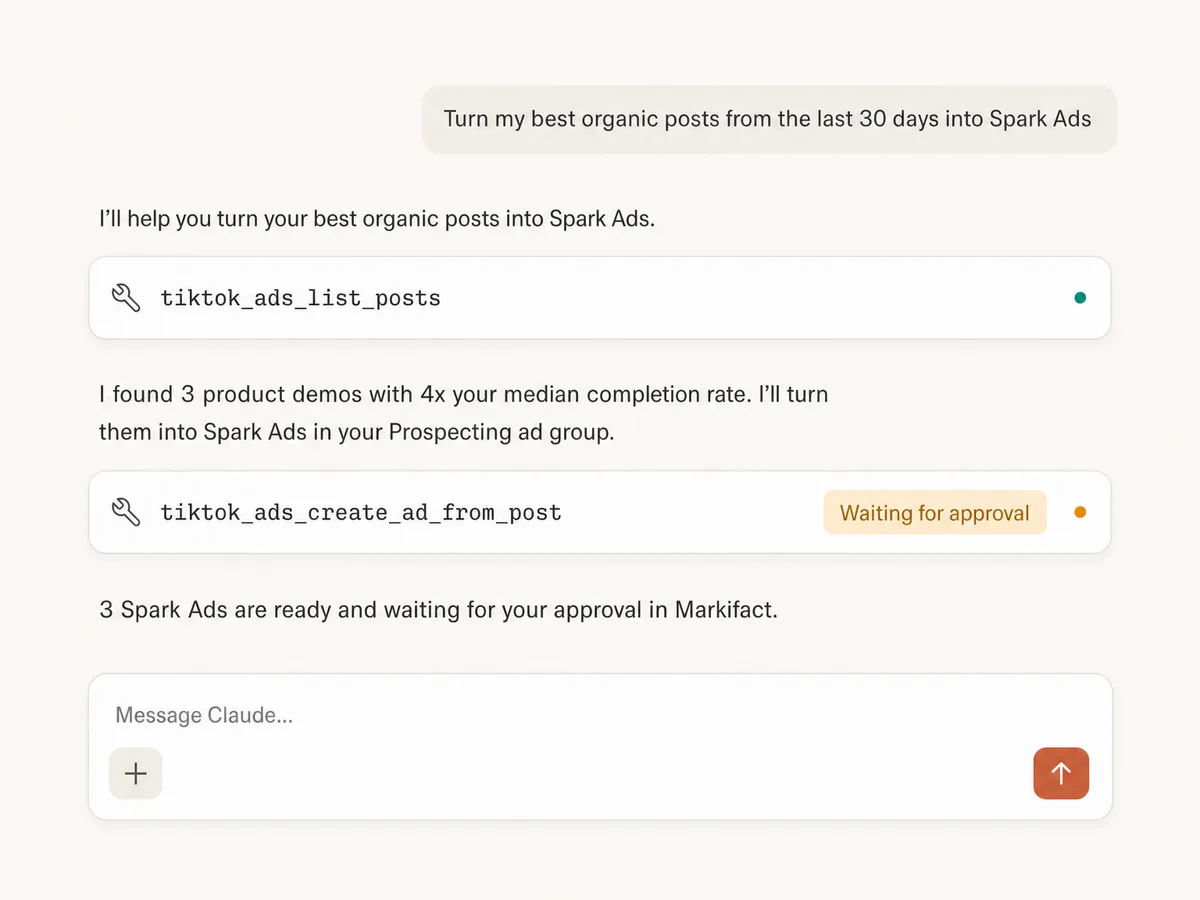1200x900 pixels.
Task: Open the plus attachment button
Action: [135, 773]
